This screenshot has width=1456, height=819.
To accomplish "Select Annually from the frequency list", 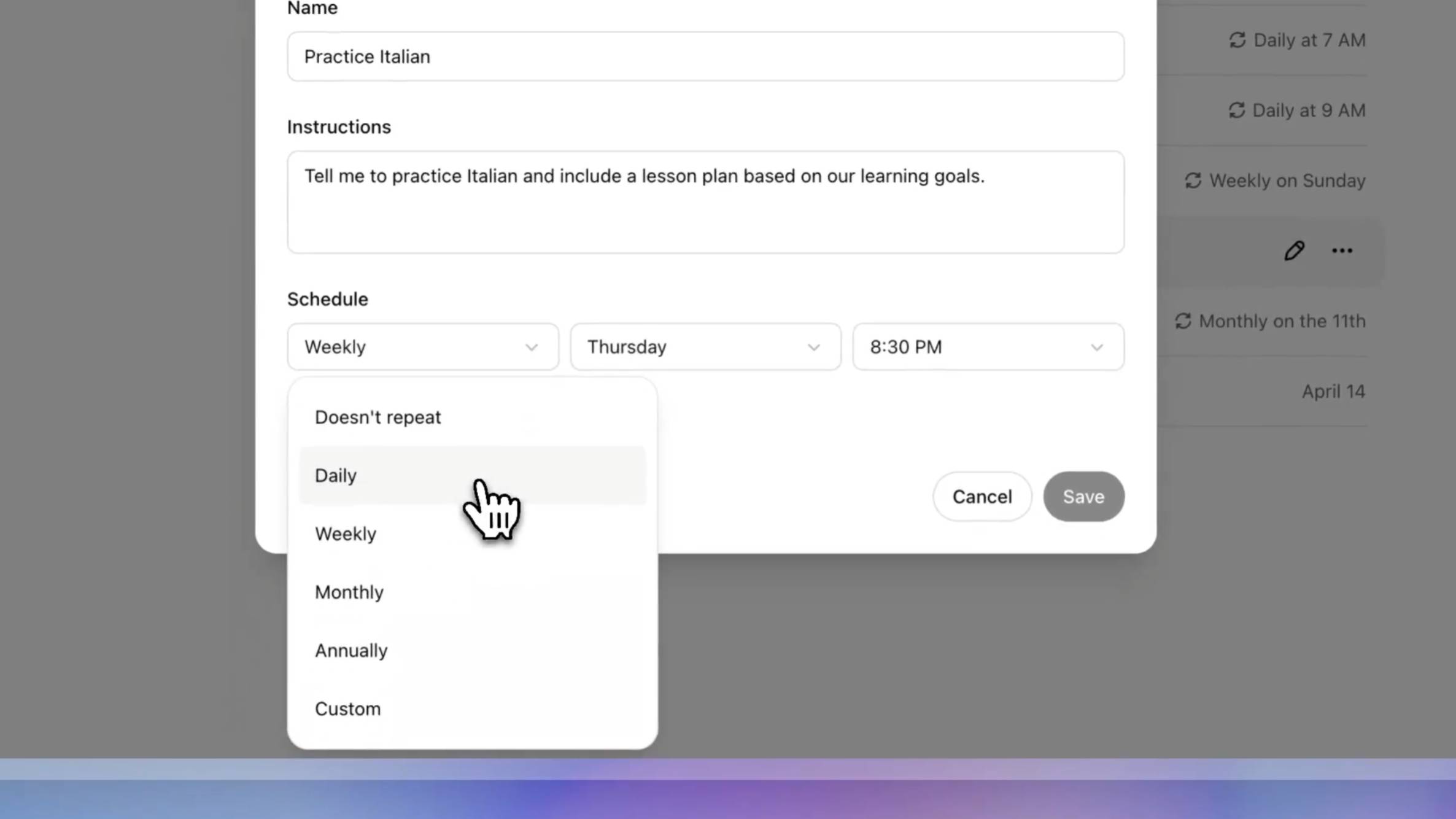I will click(x=351, y=650).
